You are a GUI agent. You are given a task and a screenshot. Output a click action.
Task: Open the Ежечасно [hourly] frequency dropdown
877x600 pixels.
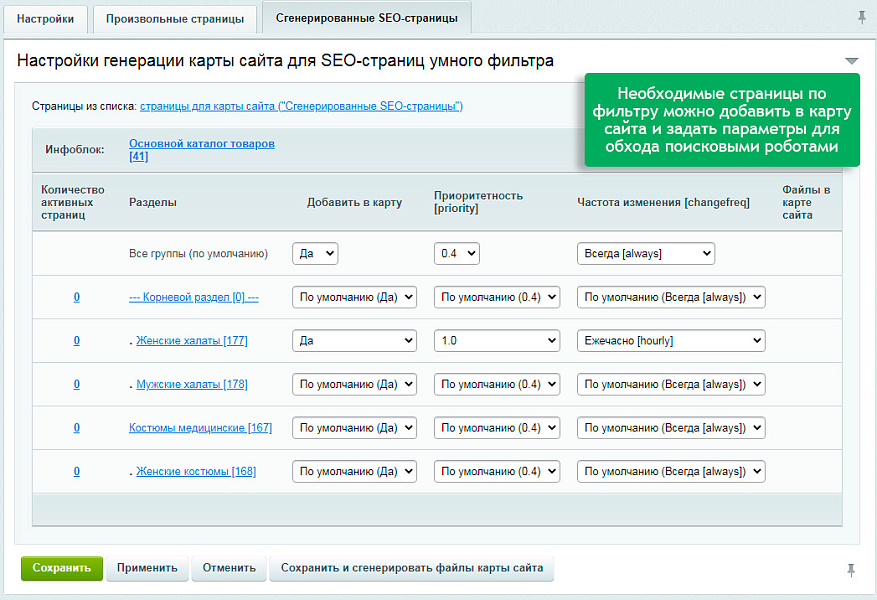coord(670,340)
